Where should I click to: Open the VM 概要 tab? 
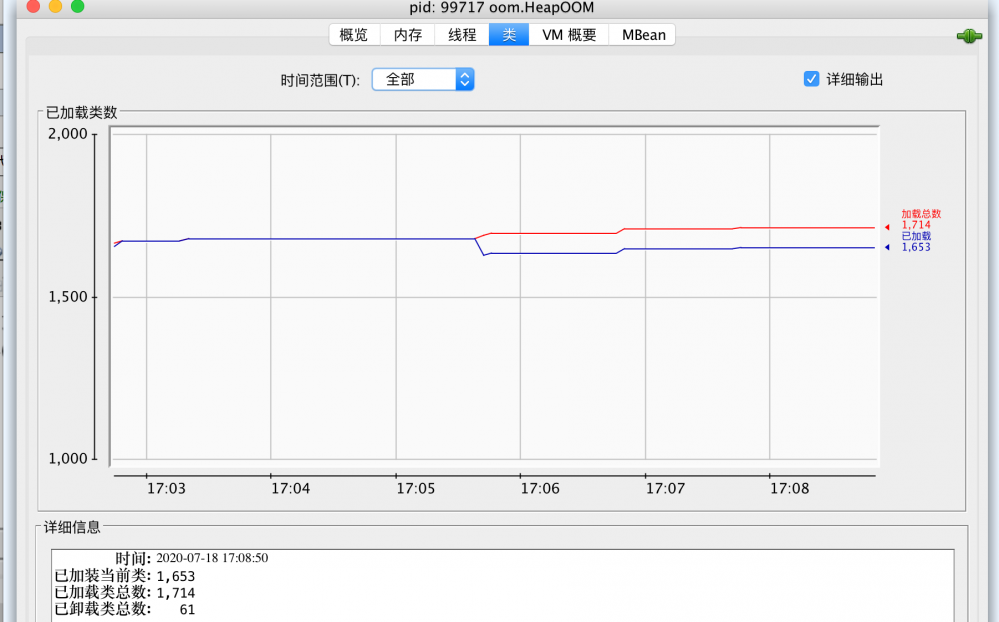coord(569,35)
